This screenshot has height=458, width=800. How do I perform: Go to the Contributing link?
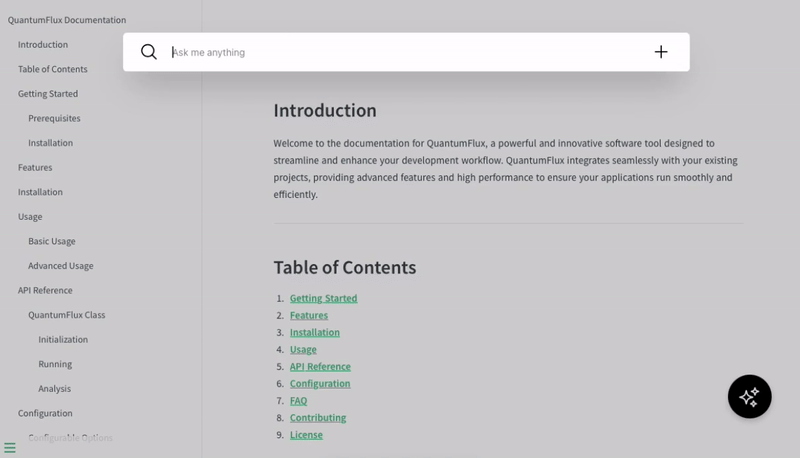(x=317, y=417)
